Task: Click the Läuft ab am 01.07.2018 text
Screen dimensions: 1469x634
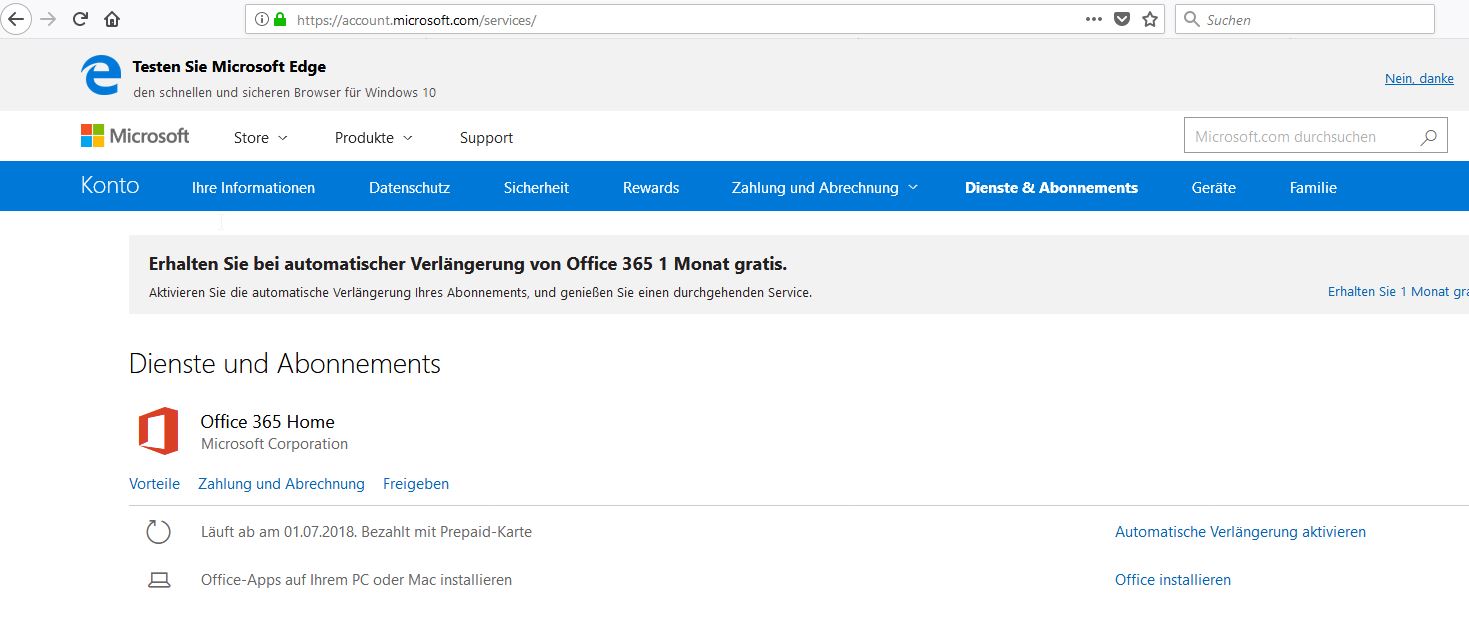Action: point(366,532)
